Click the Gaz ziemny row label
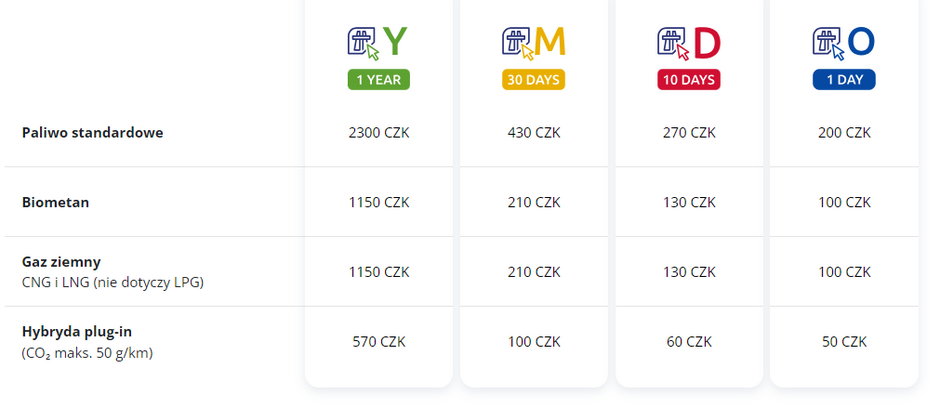940x408 pixels. pyautogui.click(x=61, y=262)
